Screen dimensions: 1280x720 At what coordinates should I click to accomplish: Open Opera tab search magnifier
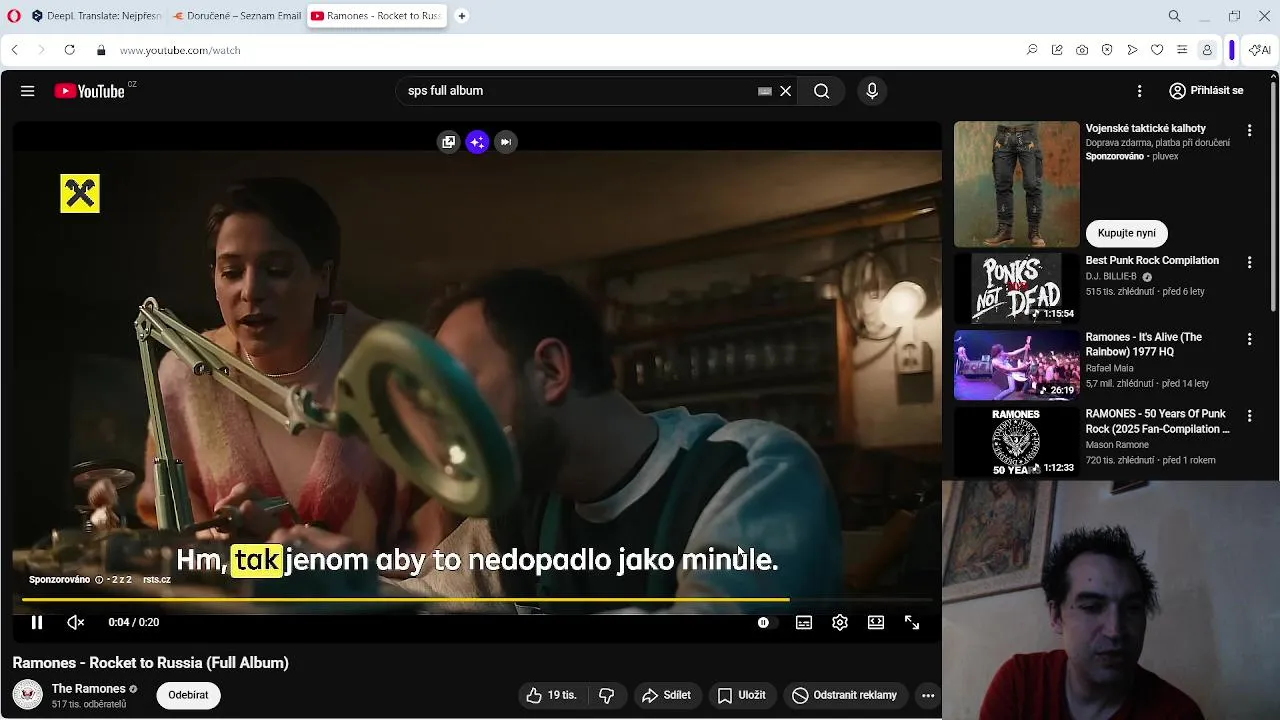[1175, 16]
